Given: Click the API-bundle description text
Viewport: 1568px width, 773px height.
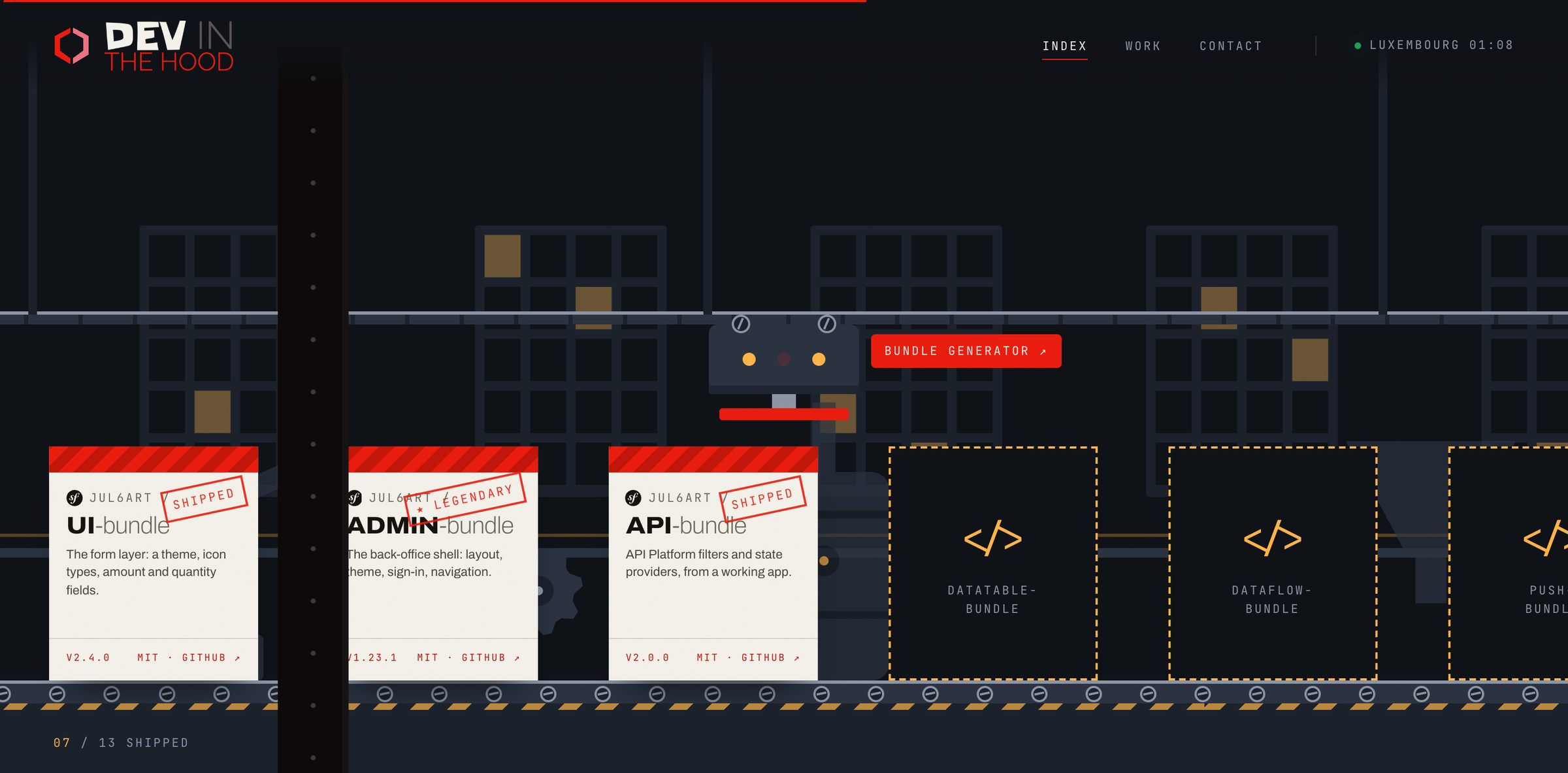Looking at the screenshot, I should [708, 563].
